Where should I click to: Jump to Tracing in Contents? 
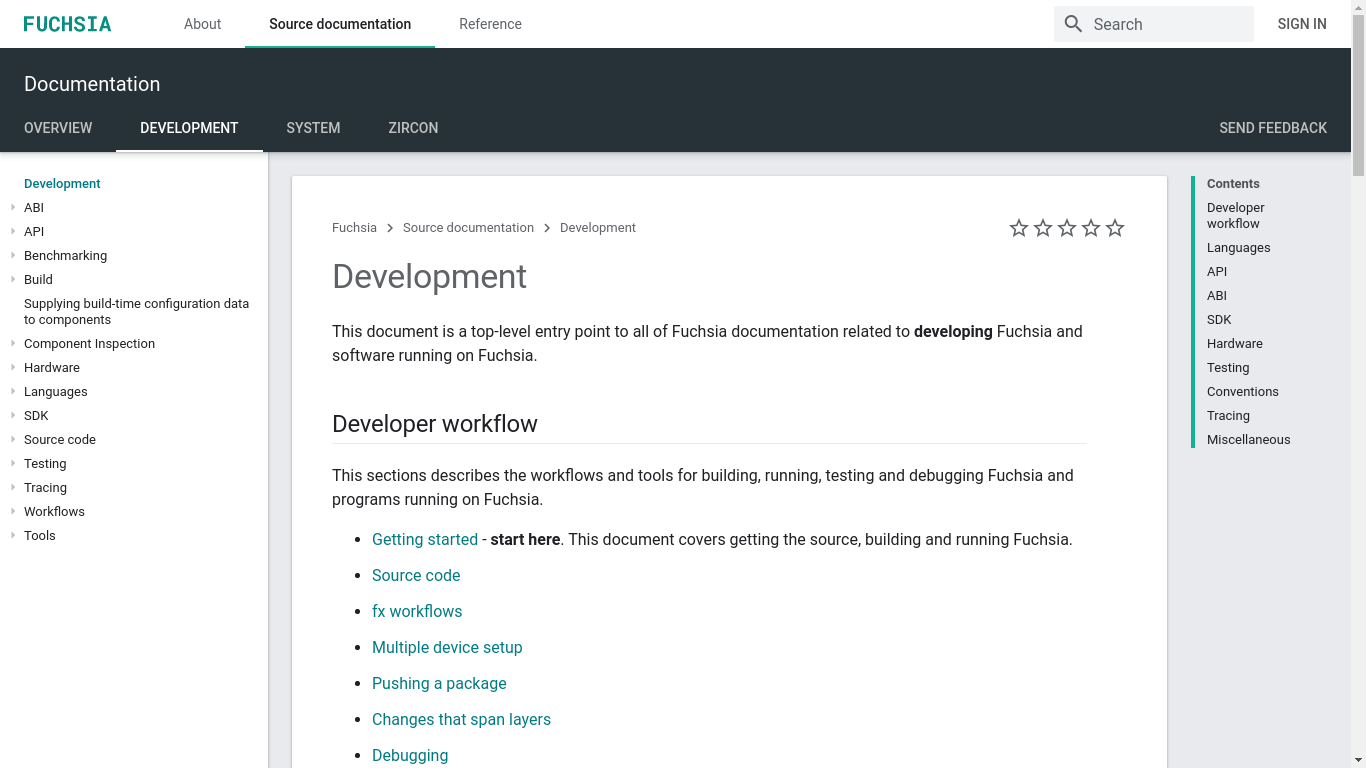(1228, 416)
